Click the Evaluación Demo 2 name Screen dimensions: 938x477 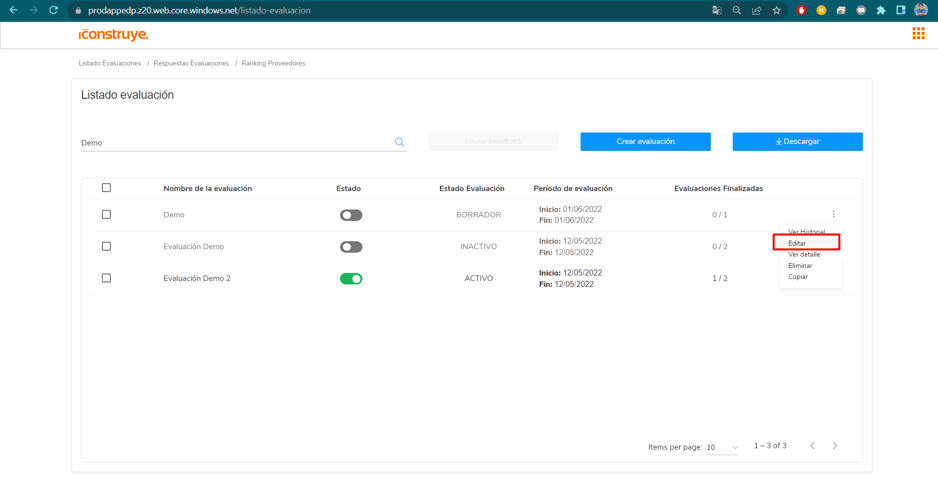pyautogui.click(x=197, y=278)
